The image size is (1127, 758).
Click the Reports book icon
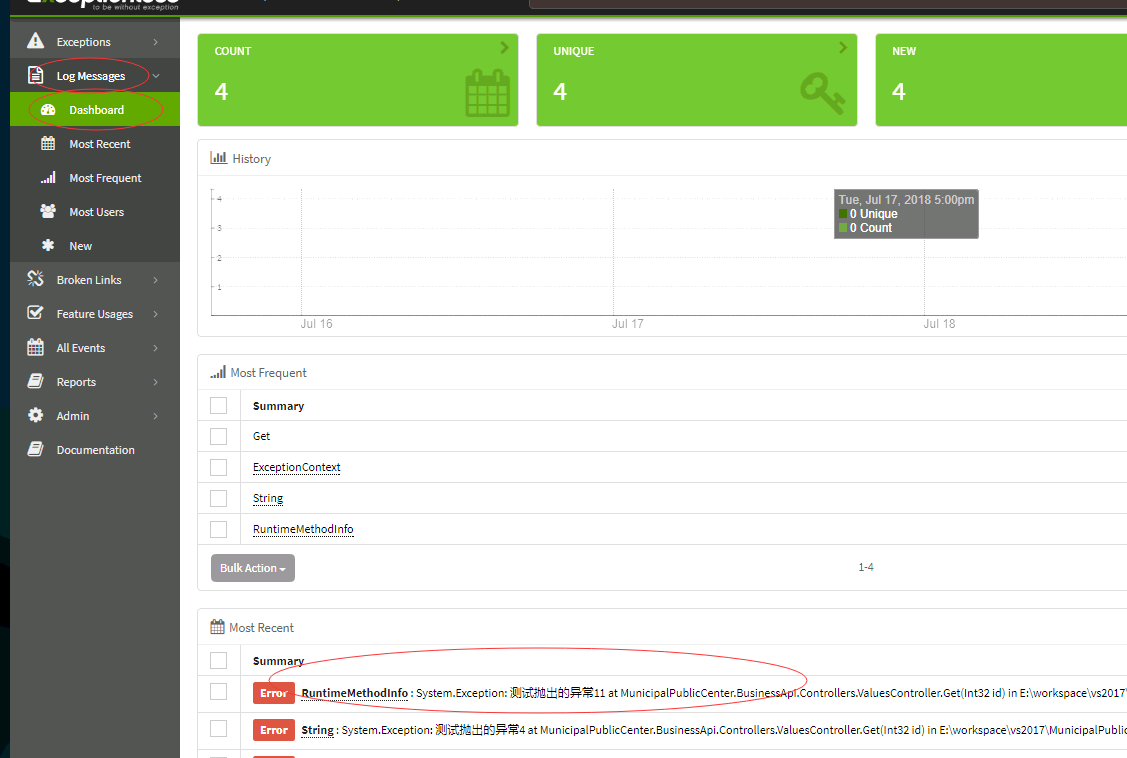coord(35,381)
